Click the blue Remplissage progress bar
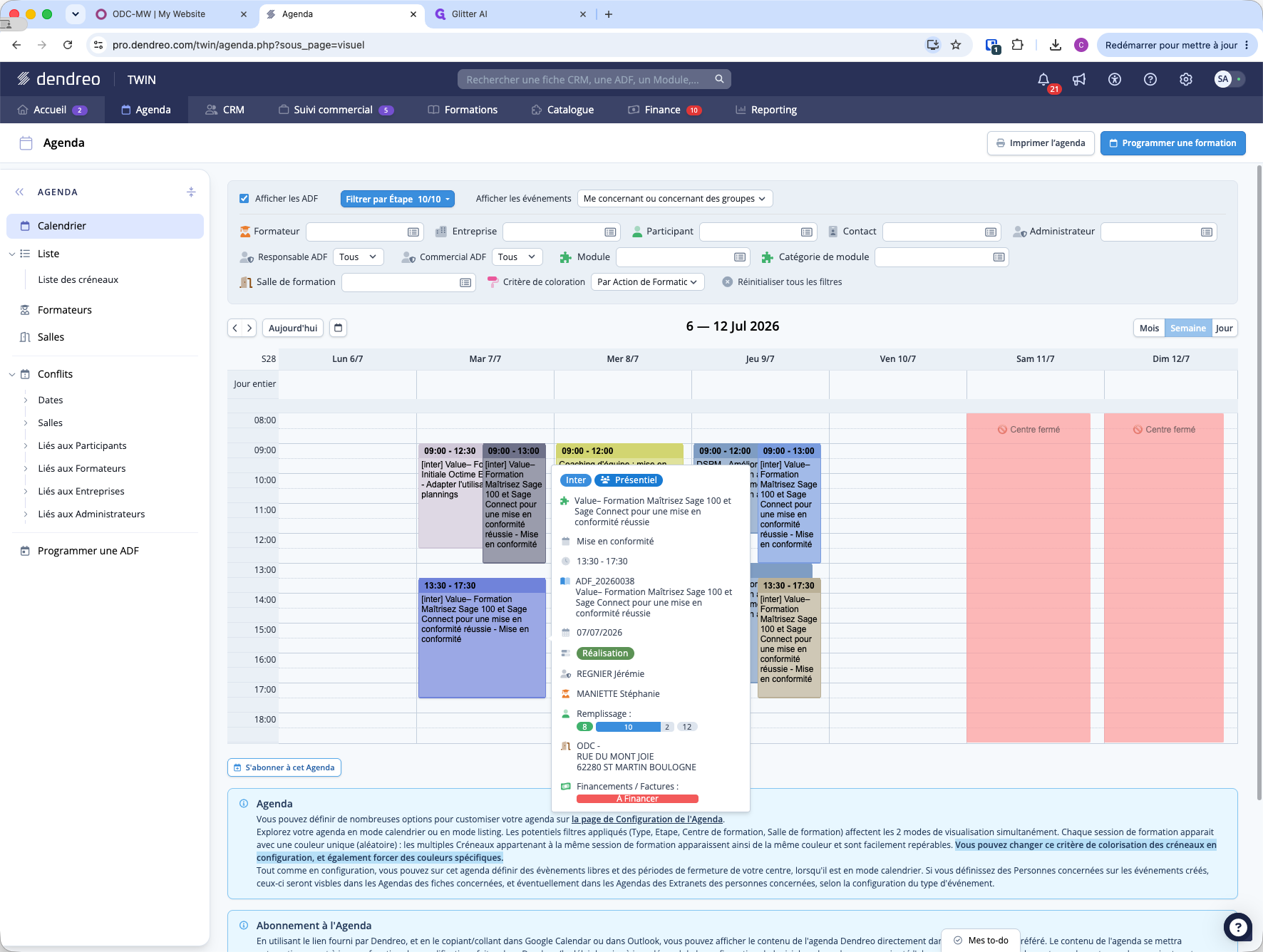 (x=628, y=727)
